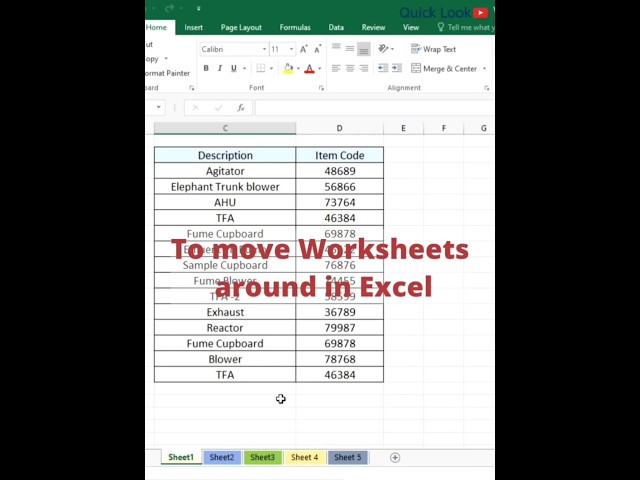Click inside the formula bar input
Screen dimensions: 640x480
click(375, 108)
